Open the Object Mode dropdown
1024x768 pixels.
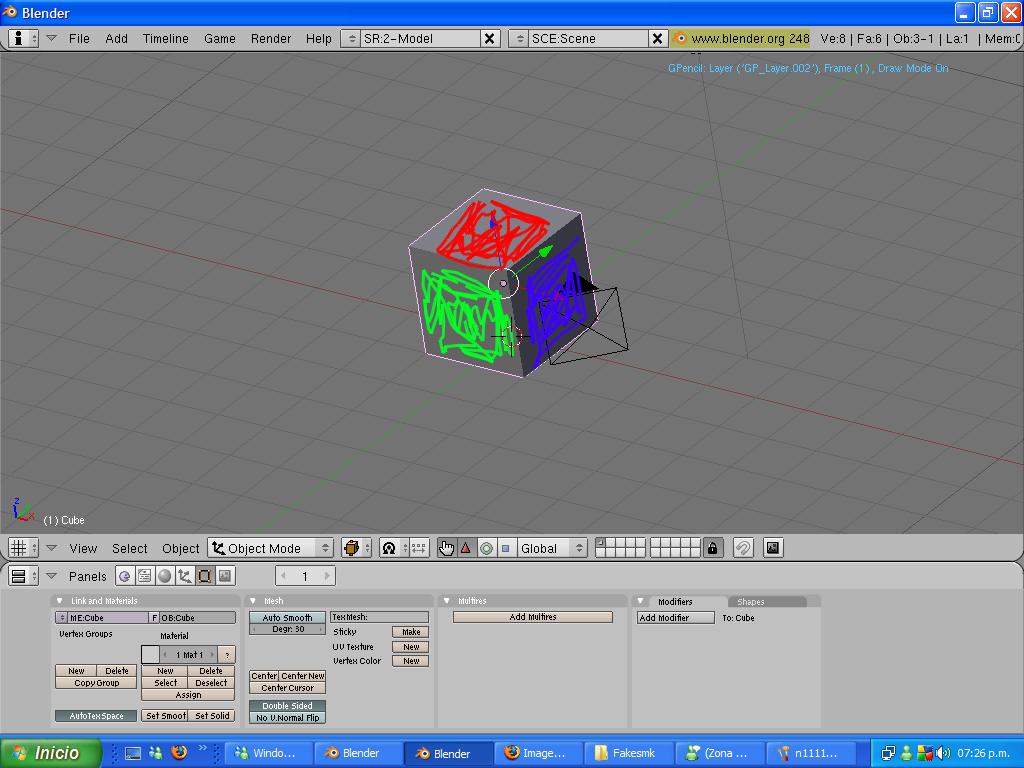pyautogui.click(x=270, y=548)
